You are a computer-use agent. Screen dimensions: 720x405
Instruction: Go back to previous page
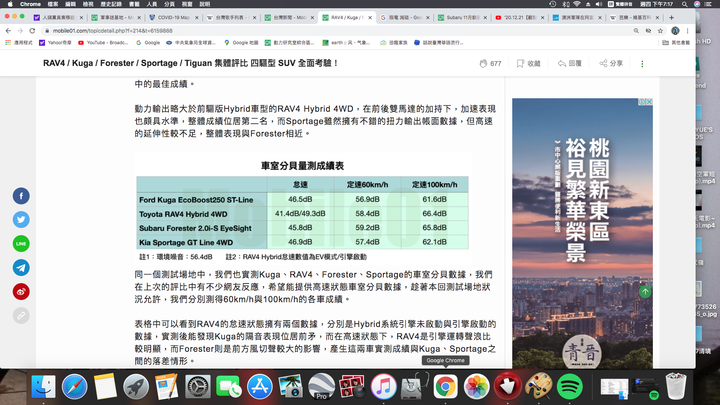8,31
